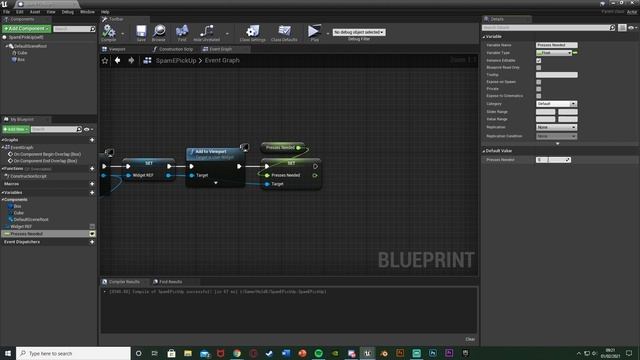Screen dimensions: 640x360
Task: Collapse the EventGraph tree item
Action: point(3,147)
